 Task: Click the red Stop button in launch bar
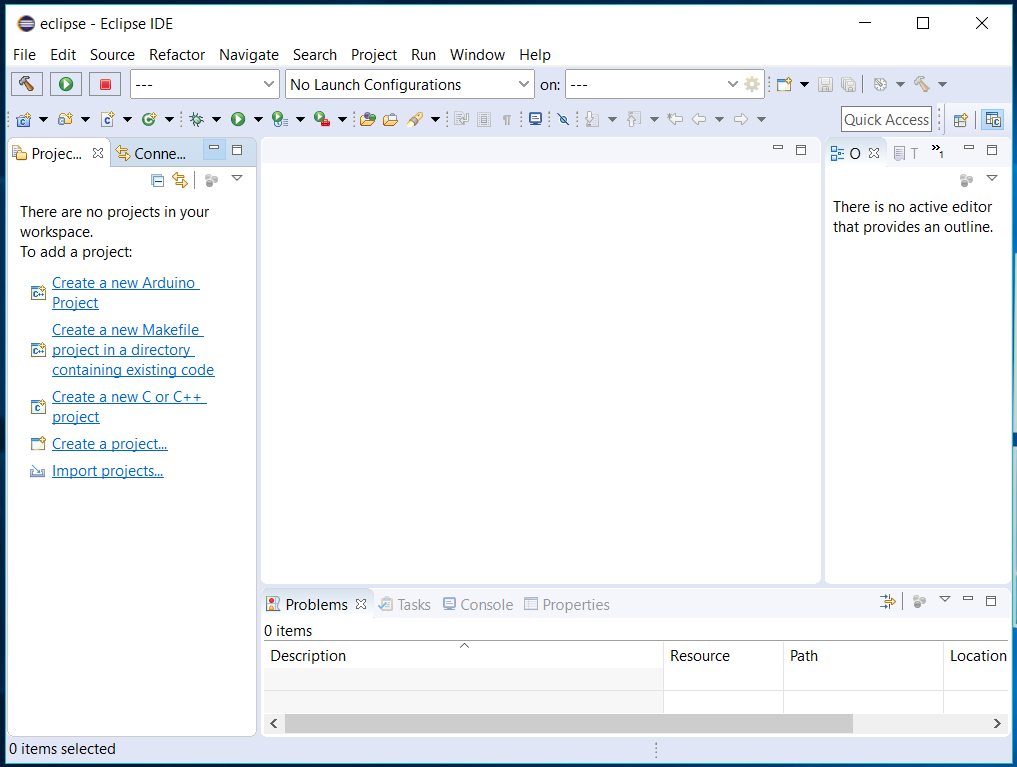pos(105,84)
